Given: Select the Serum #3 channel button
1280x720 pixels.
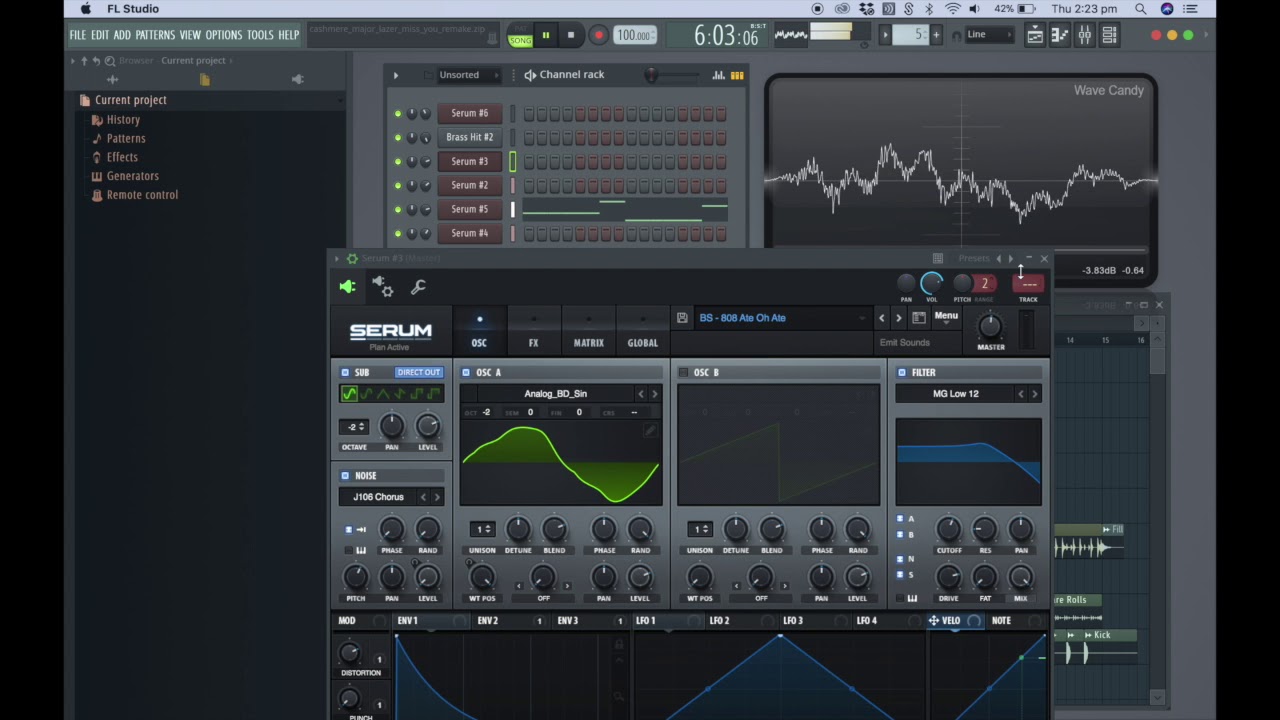Looking at the screenshot, I should (469, 161).
